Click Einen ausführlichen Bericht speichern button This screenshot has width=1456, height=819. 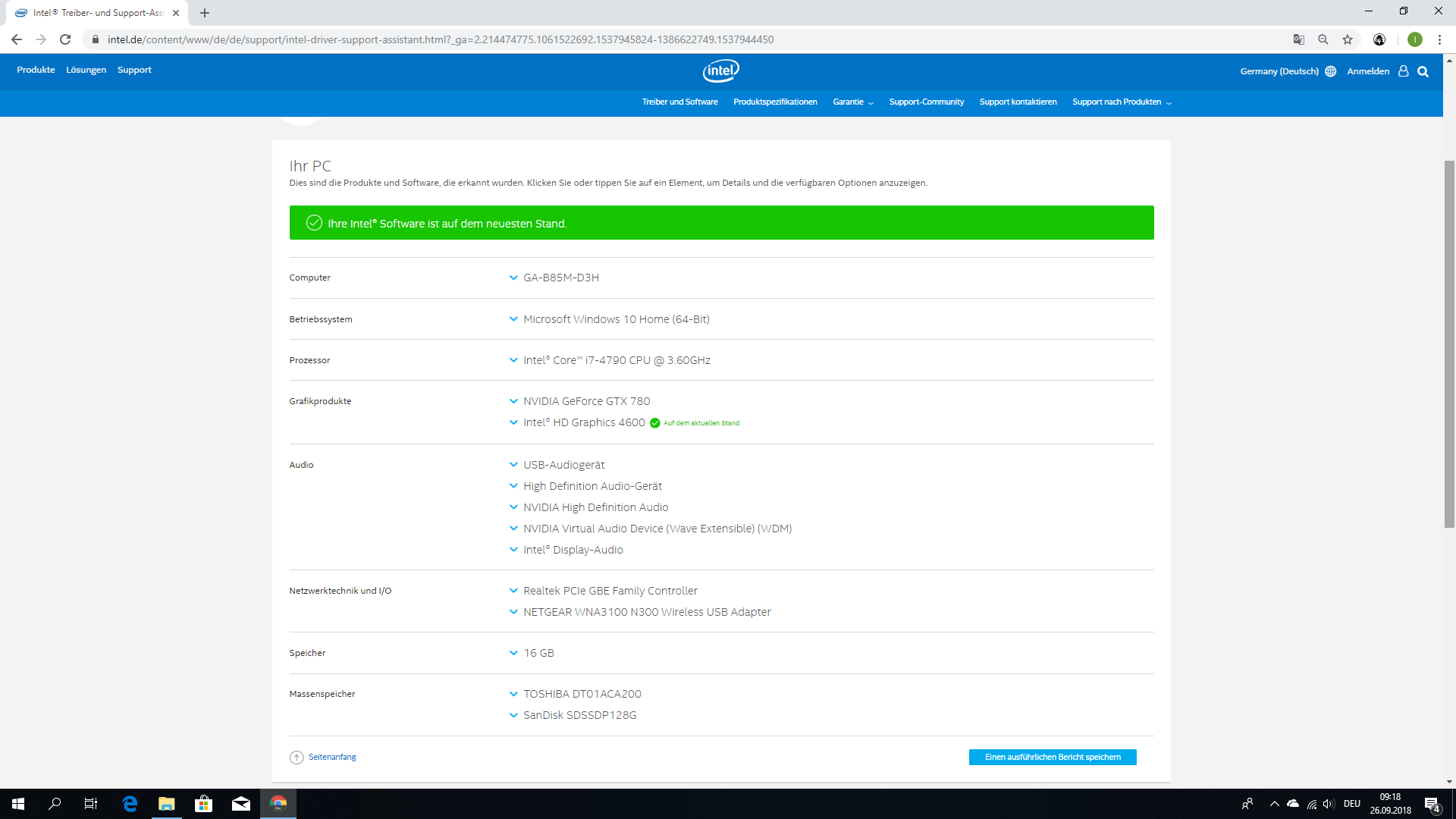[1053, 757]
